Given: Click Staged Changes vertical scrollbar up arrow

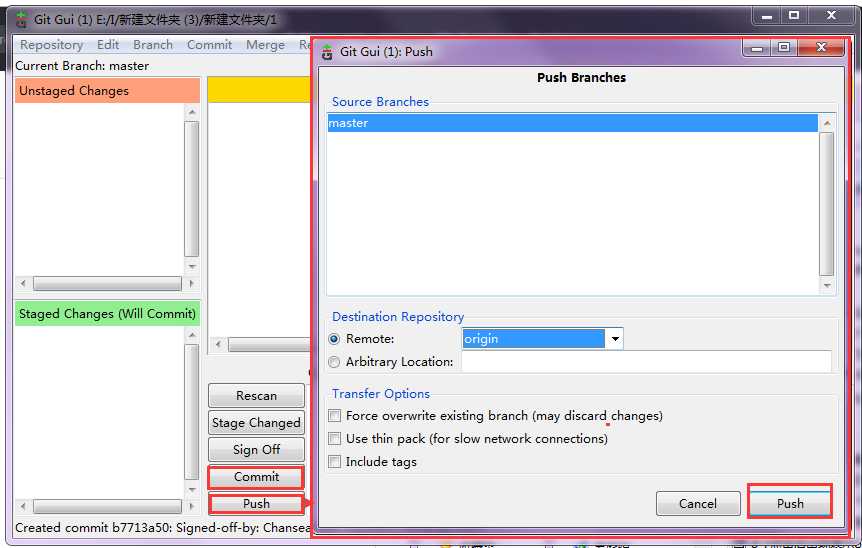Looking at the screenshot, I should (x=192, y=335).
